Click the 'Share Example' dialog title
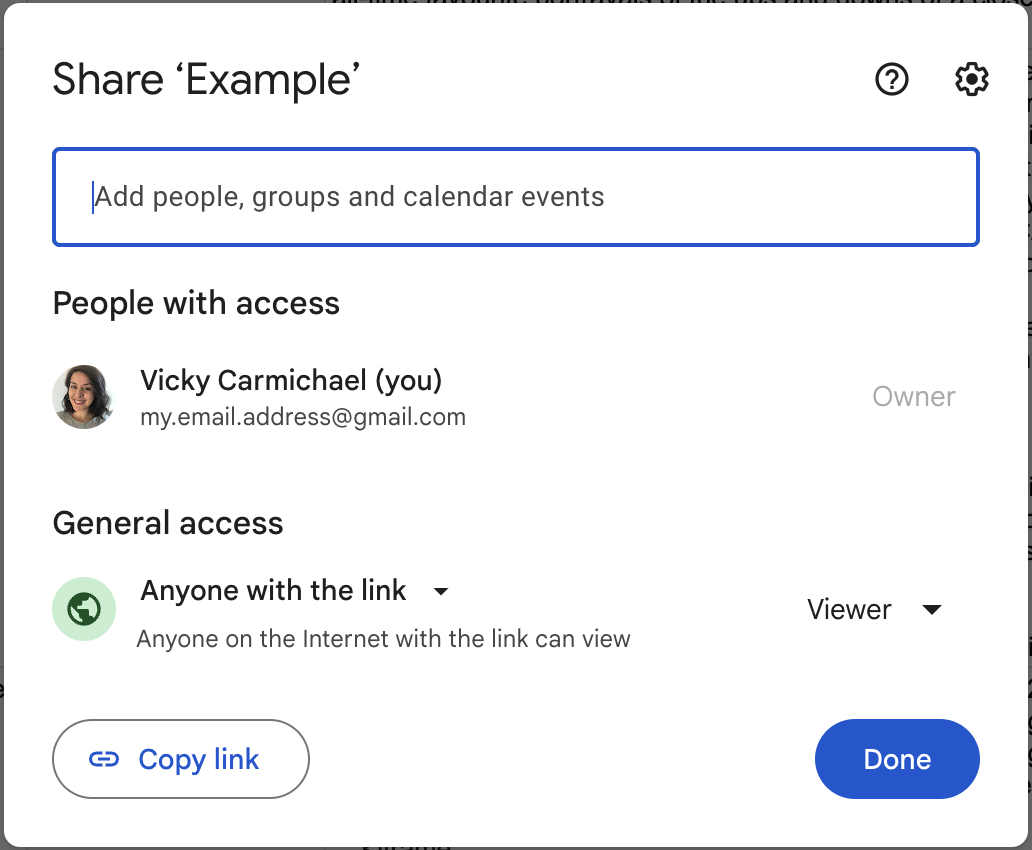The width and height of the screenshot is (1032, 850). pyautogui.click(x=206, y=80)
